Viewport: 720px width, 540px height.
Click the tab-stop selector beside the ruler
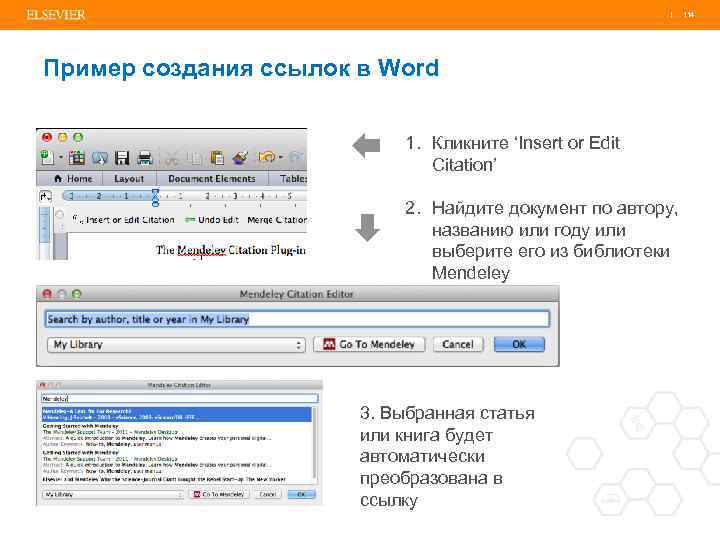[x=45, y=197]
